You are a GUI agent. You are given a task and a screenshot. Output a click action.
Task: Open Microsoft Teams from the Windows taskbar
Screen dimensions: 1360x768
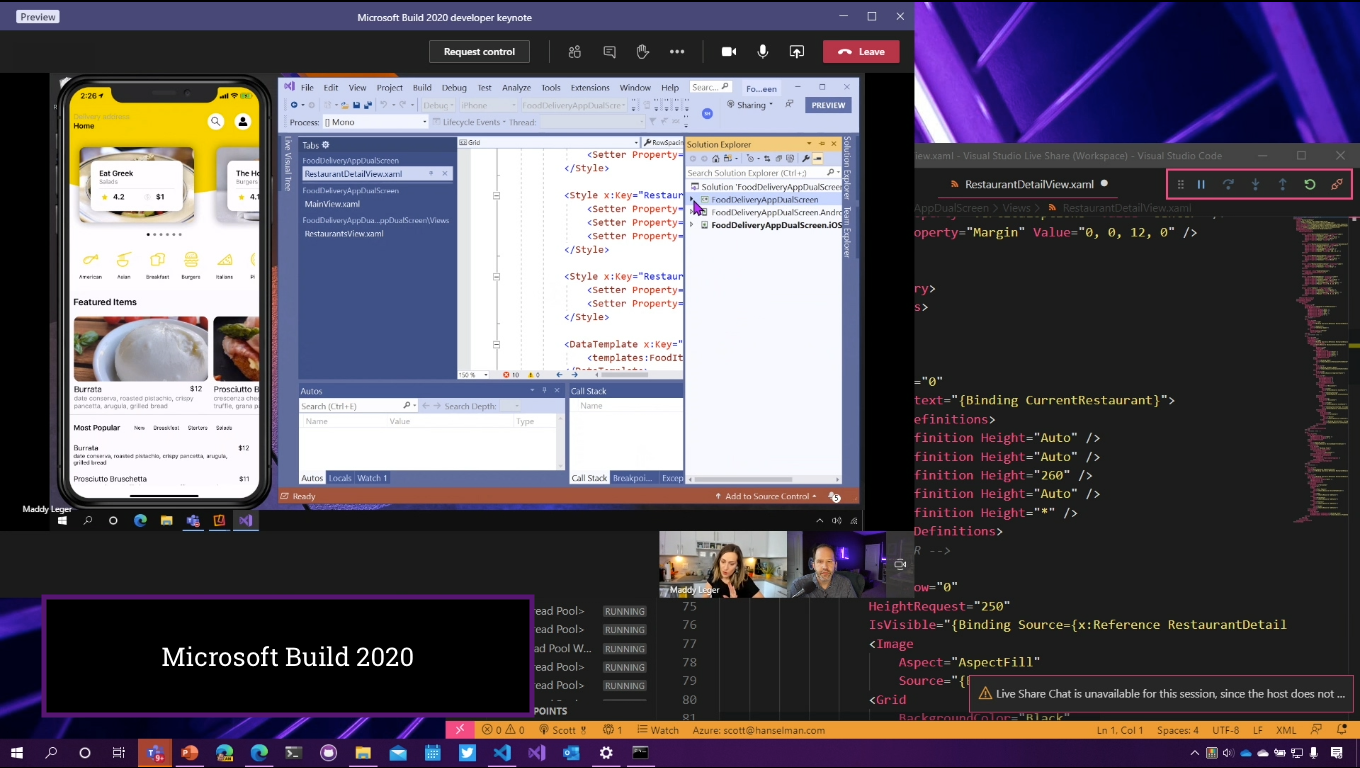click(155, 753)
